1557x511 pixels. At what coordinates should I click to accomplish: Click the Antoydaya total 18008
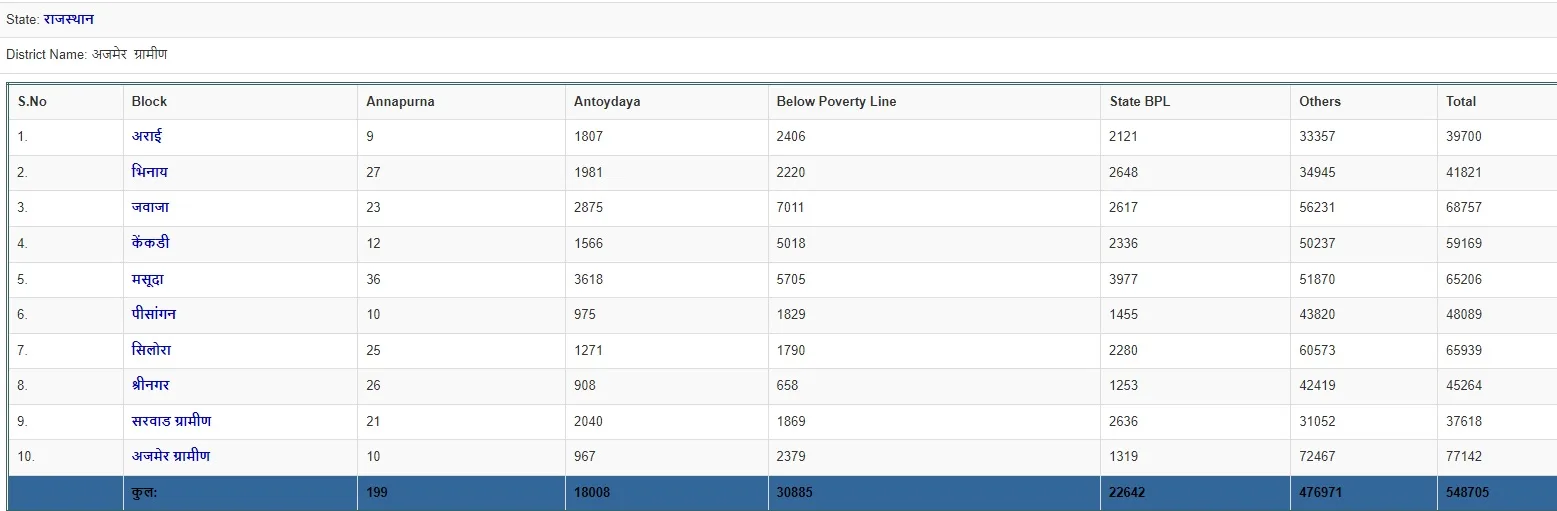[593, 493]
